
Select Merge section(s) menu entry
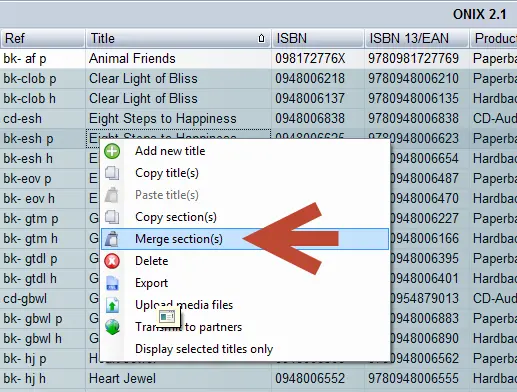245,239
